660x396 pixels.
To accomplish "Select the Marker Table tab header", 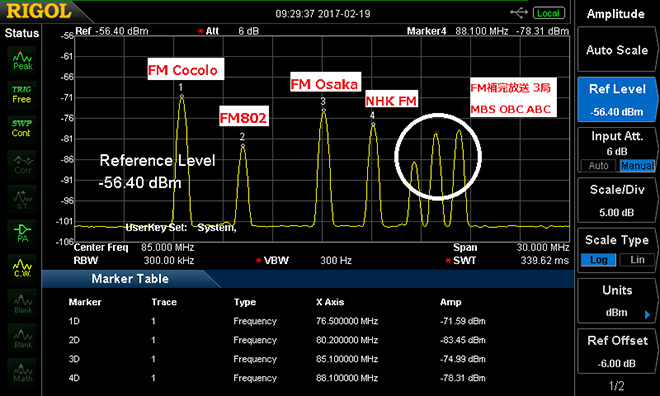I will pos(130,279).
